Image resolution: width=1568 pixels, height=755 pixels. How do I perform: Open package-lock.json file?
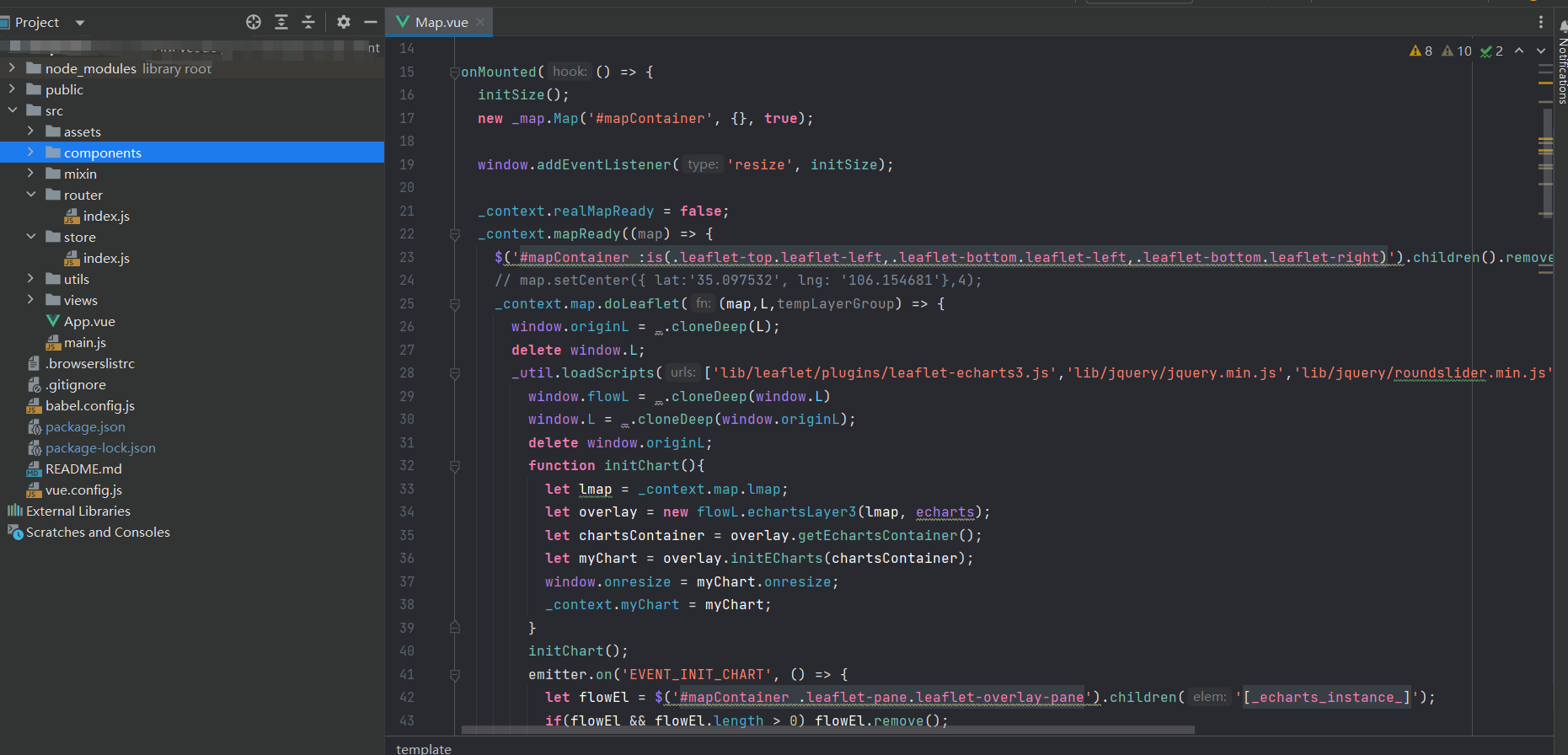tap(100, 447)
